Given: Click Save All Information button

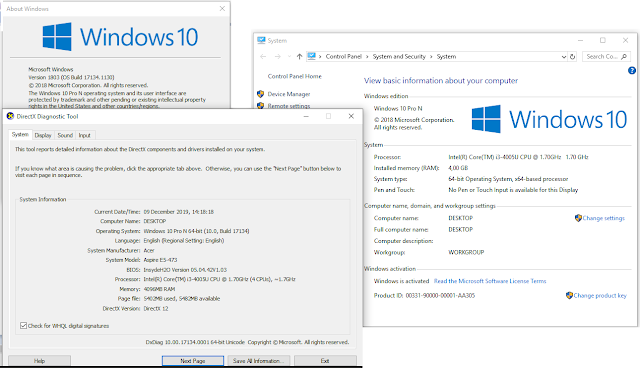Looking at the screenshot, I should pos(259,361).
